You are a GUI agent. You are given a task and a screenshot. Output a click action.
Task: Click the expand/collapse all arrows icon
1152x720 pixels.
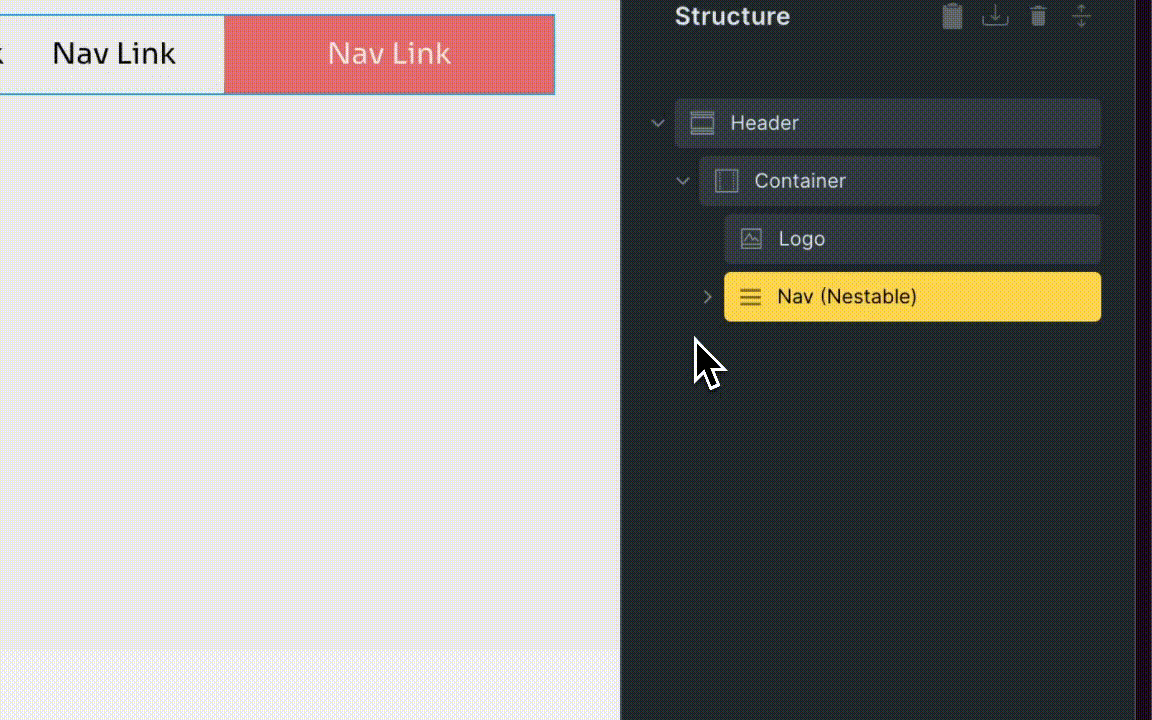[1081, 16]
